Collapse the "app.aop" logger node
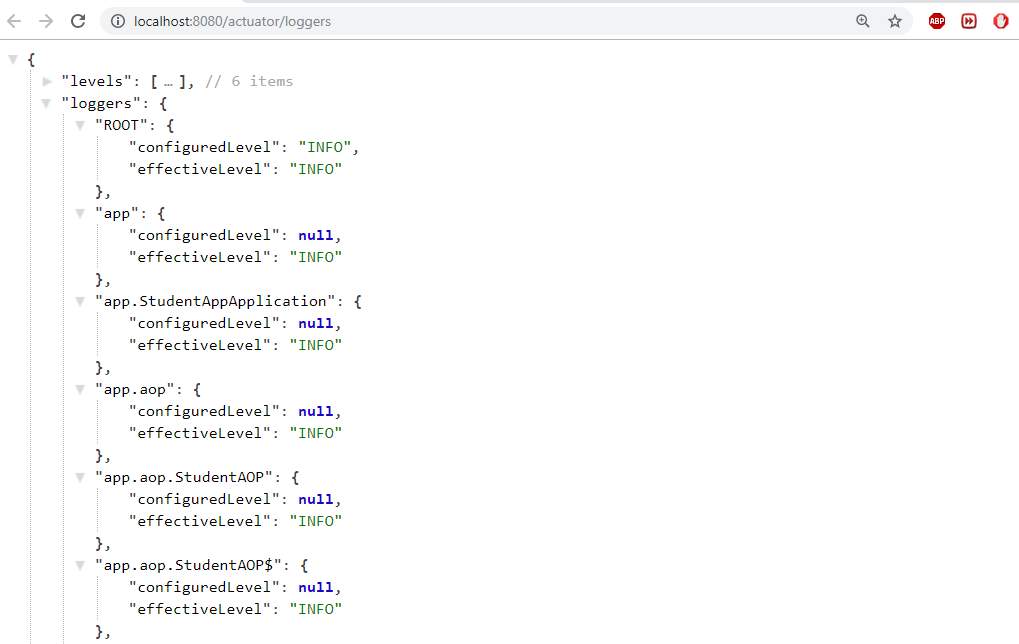1019x644 pixels. (80, 389)
